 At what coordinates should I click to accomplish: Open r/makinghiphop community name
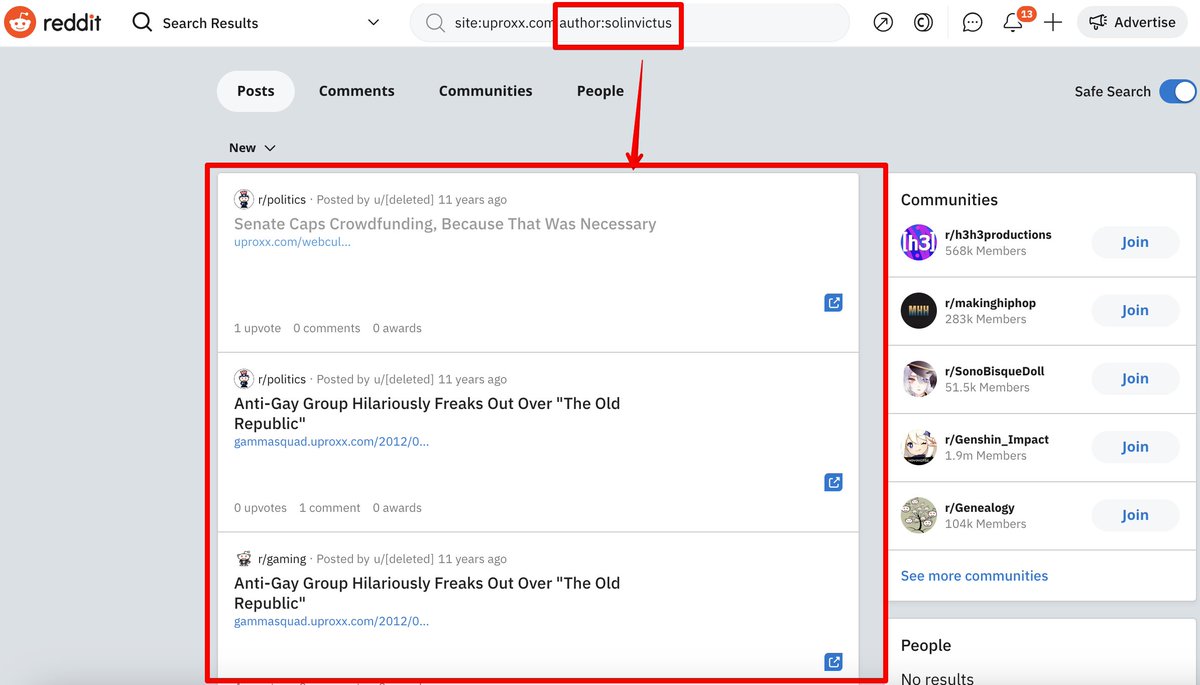tap(990, 303)
